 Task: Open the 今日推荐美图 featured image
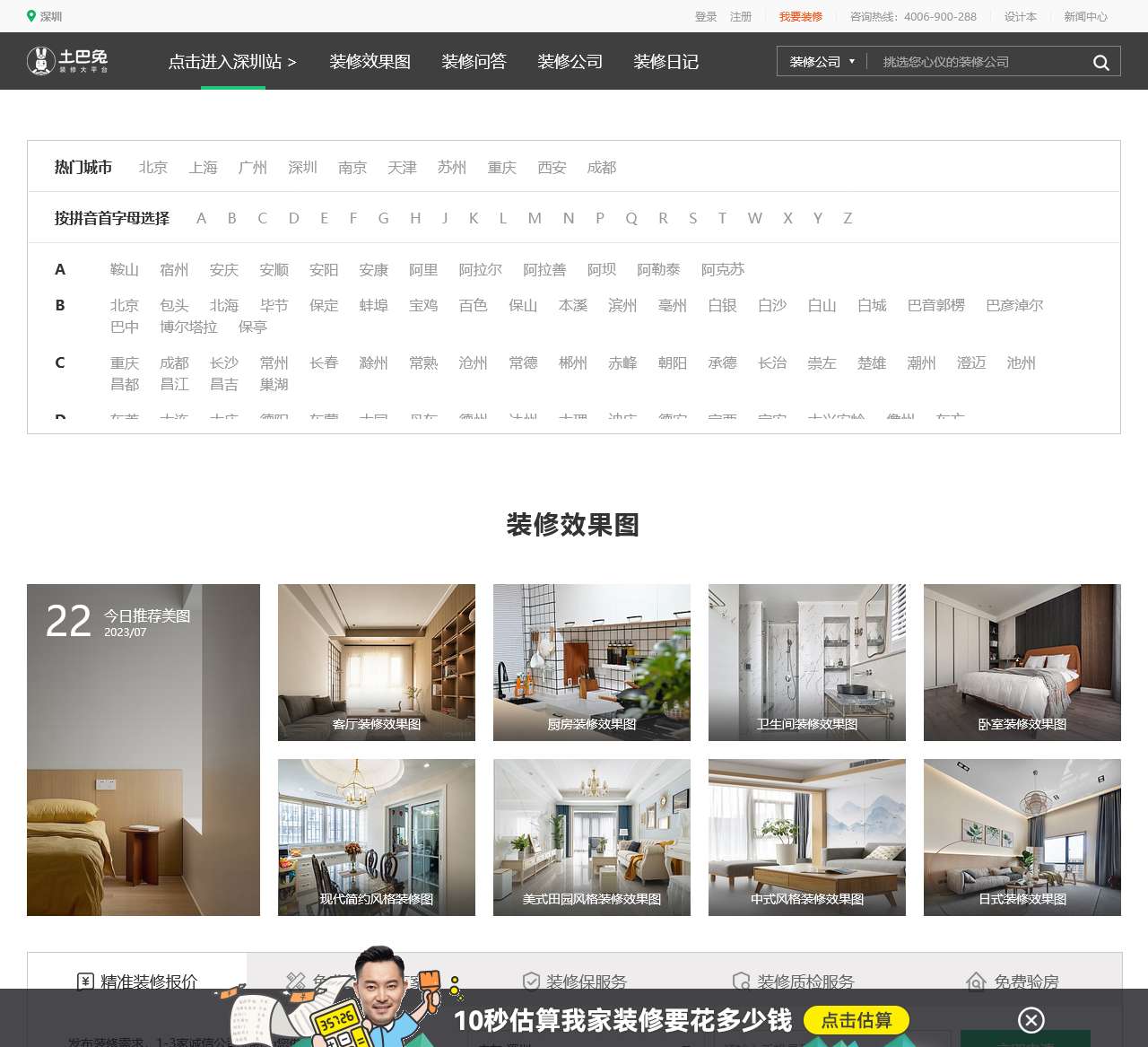tap(143, 750)
